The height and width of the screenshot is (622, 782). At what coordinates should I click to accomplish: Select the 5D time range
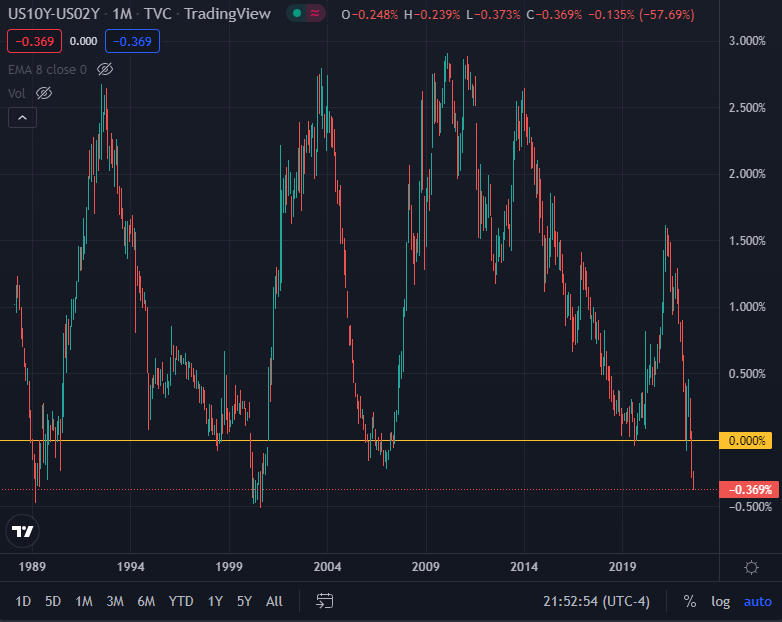[x=53, y=602]
